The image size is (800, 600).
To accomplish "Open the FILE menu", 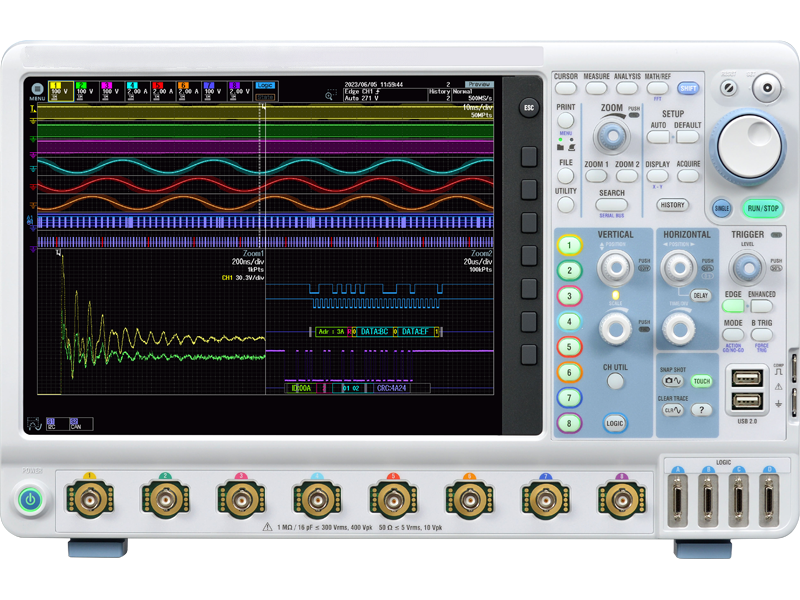I will coord(566,175).
